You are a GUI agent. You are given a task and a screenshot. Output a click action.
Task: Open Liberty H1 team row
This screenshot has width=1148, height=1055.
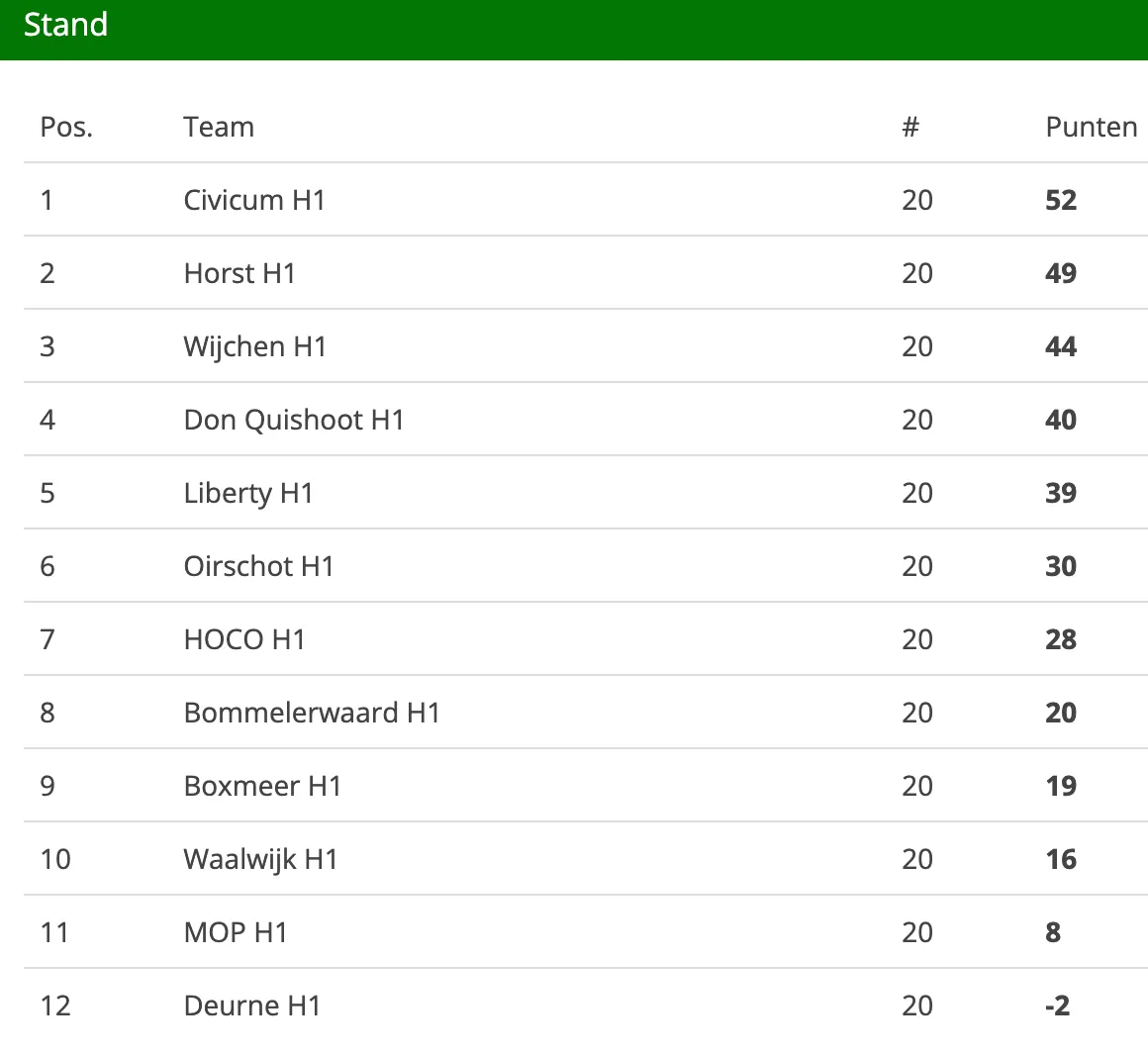tap(248, 493)
